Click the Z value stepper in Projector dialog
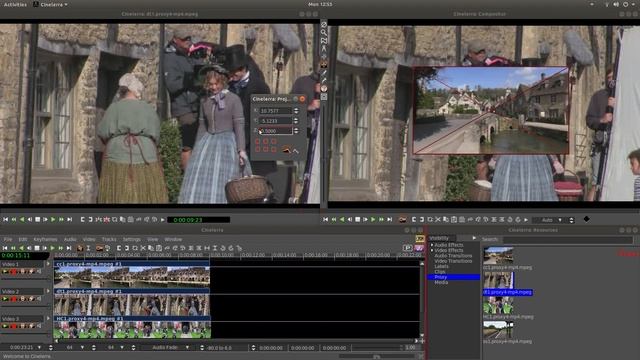 (296, 131)
